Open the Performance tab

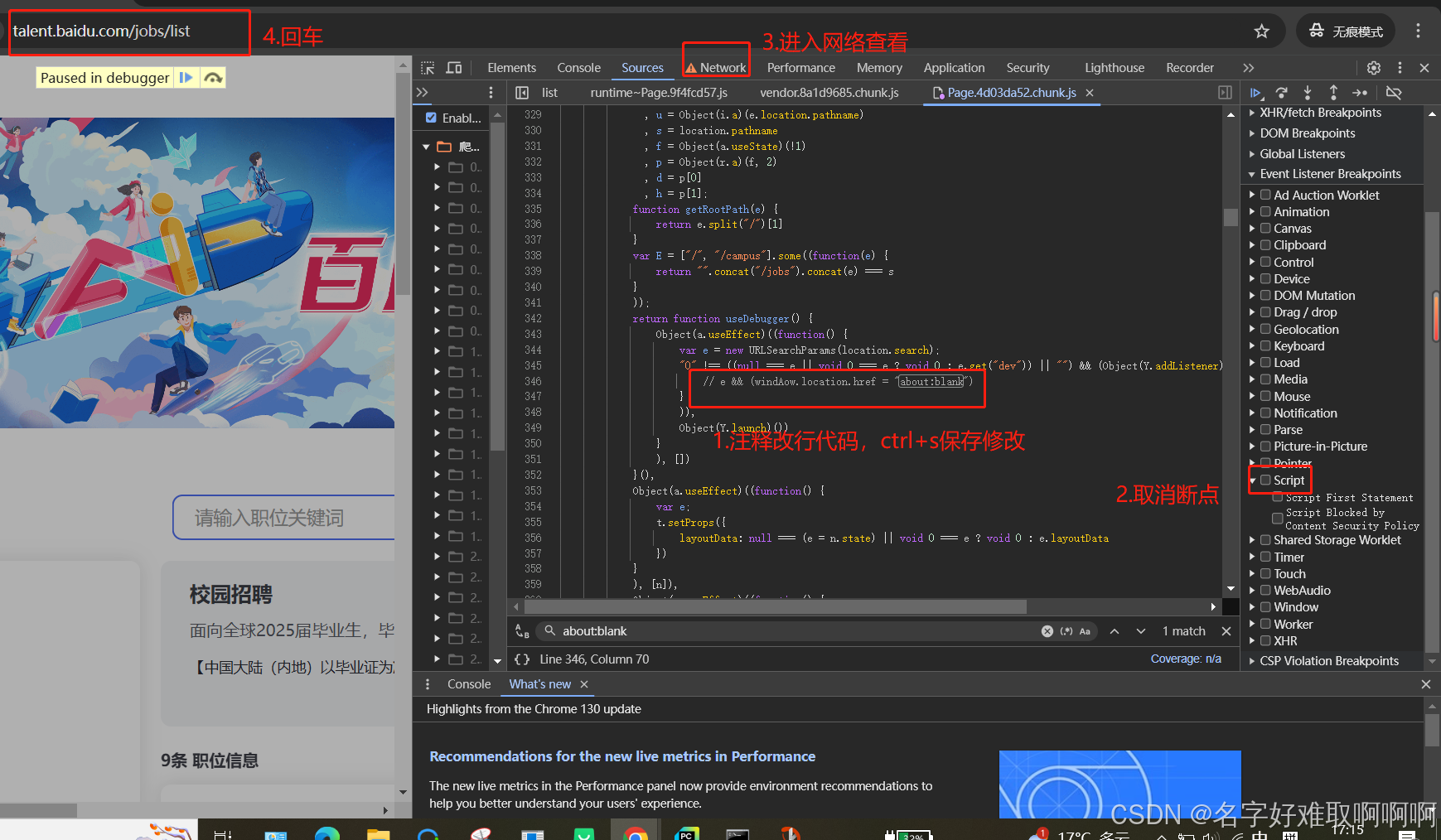click(x=800, y=68)
